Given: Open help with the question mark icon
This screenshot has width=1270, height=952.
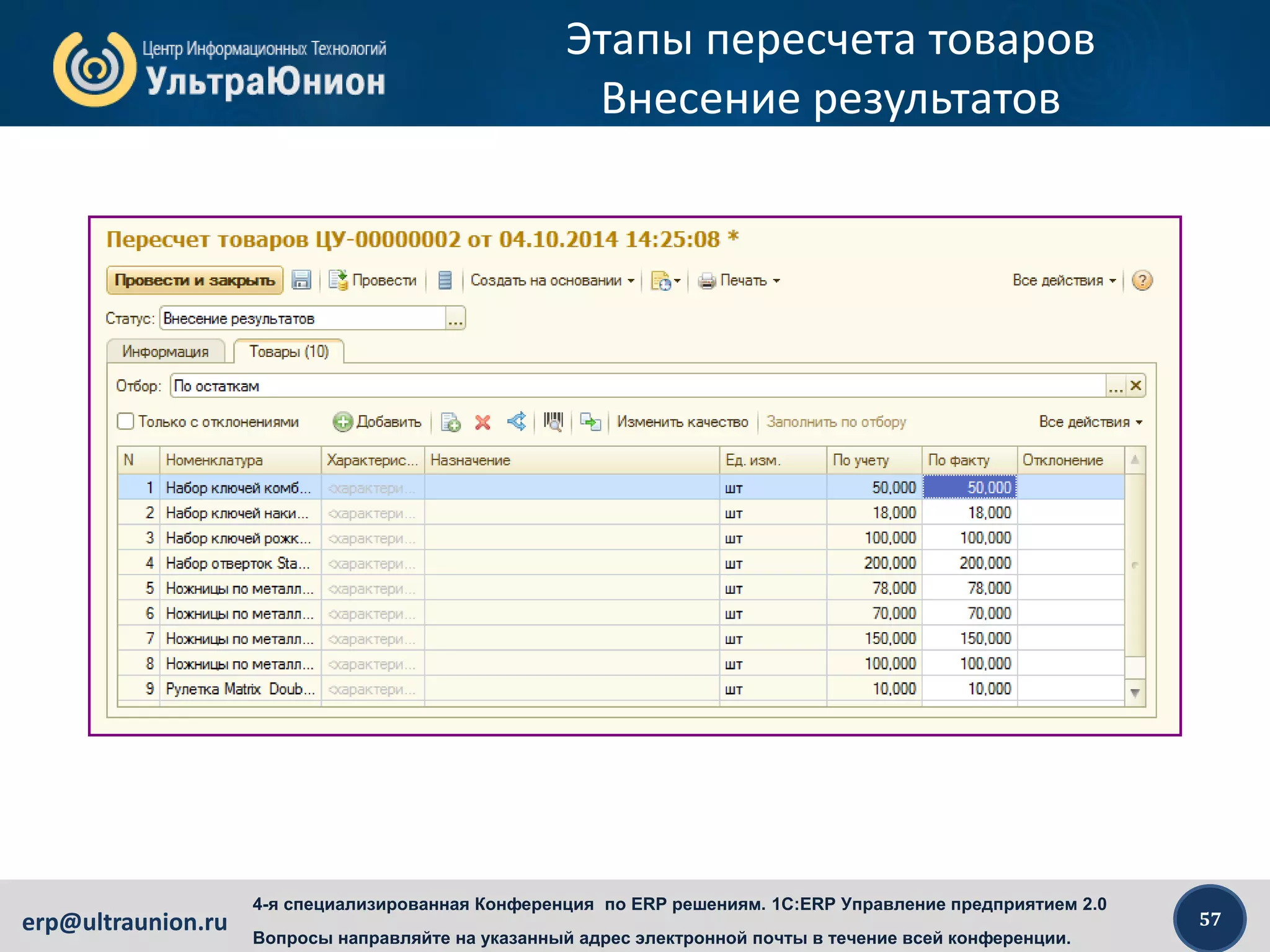Looking at the screenshot, I should pos(1142,280).
